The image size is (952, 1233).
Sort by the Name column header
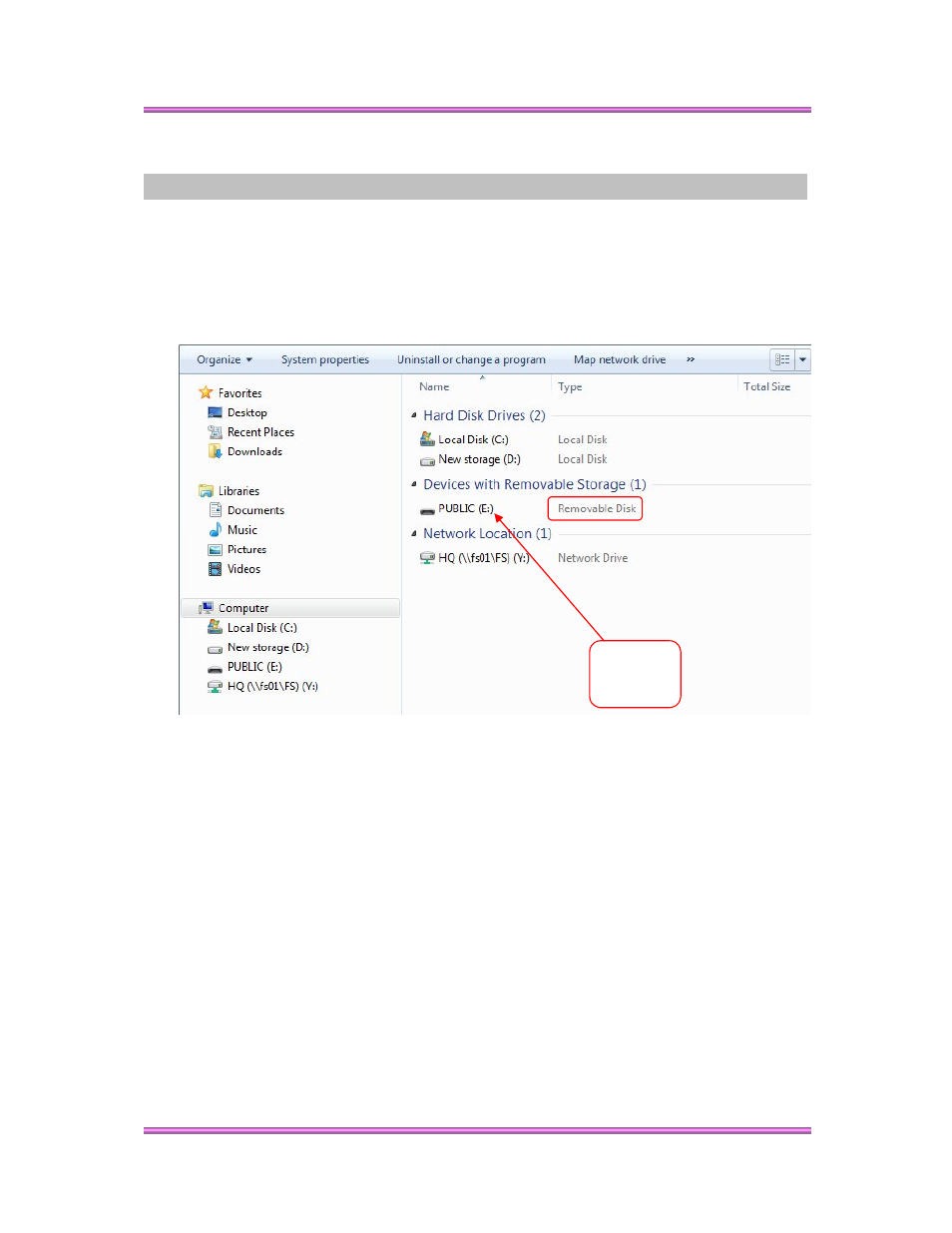[x=435, y=387]
